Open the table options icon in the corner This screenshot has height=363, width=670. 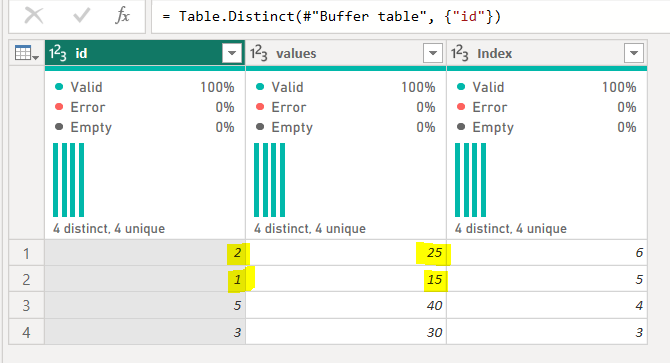tap(26, 53)
